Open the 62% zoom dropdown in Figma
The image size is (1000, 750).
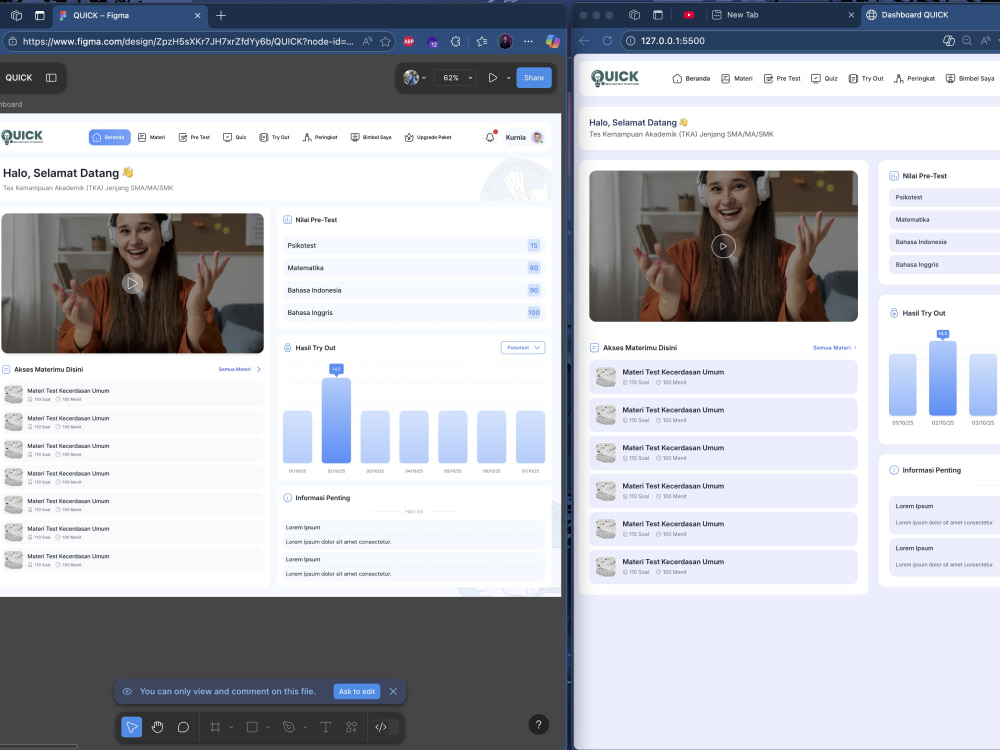(455, 78)
